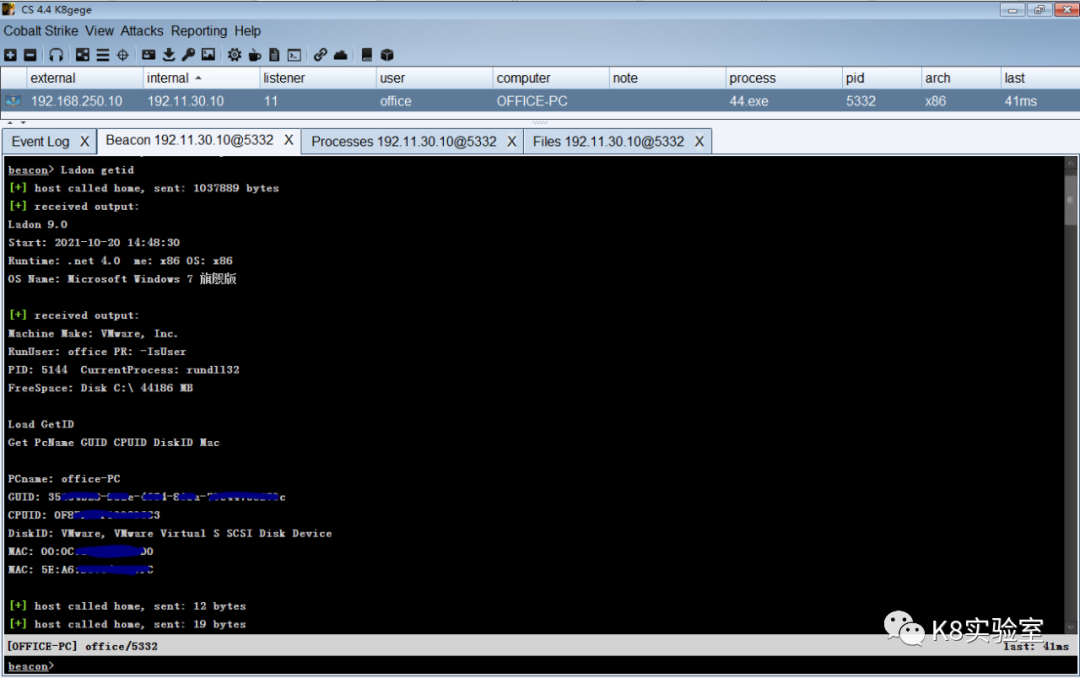Image resolution: width=1080 pixels, height=678 pixels.
Task: Switch to Session Table list icon
Action: pyautogui.click(x=103, y=55)
